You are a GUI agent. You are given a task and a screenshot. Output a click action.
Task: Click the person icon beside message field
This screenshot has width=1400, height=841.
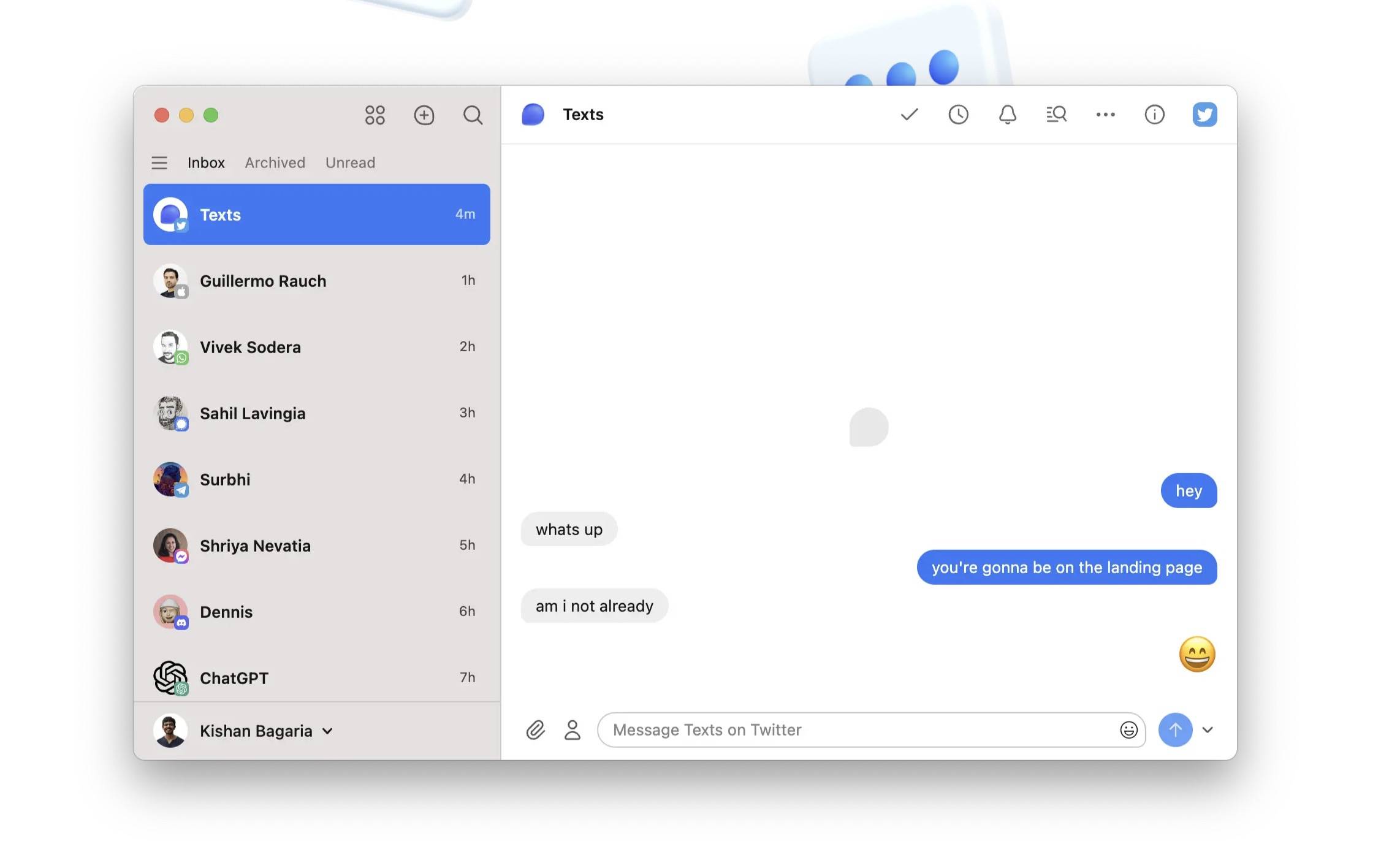click(572, 729)
